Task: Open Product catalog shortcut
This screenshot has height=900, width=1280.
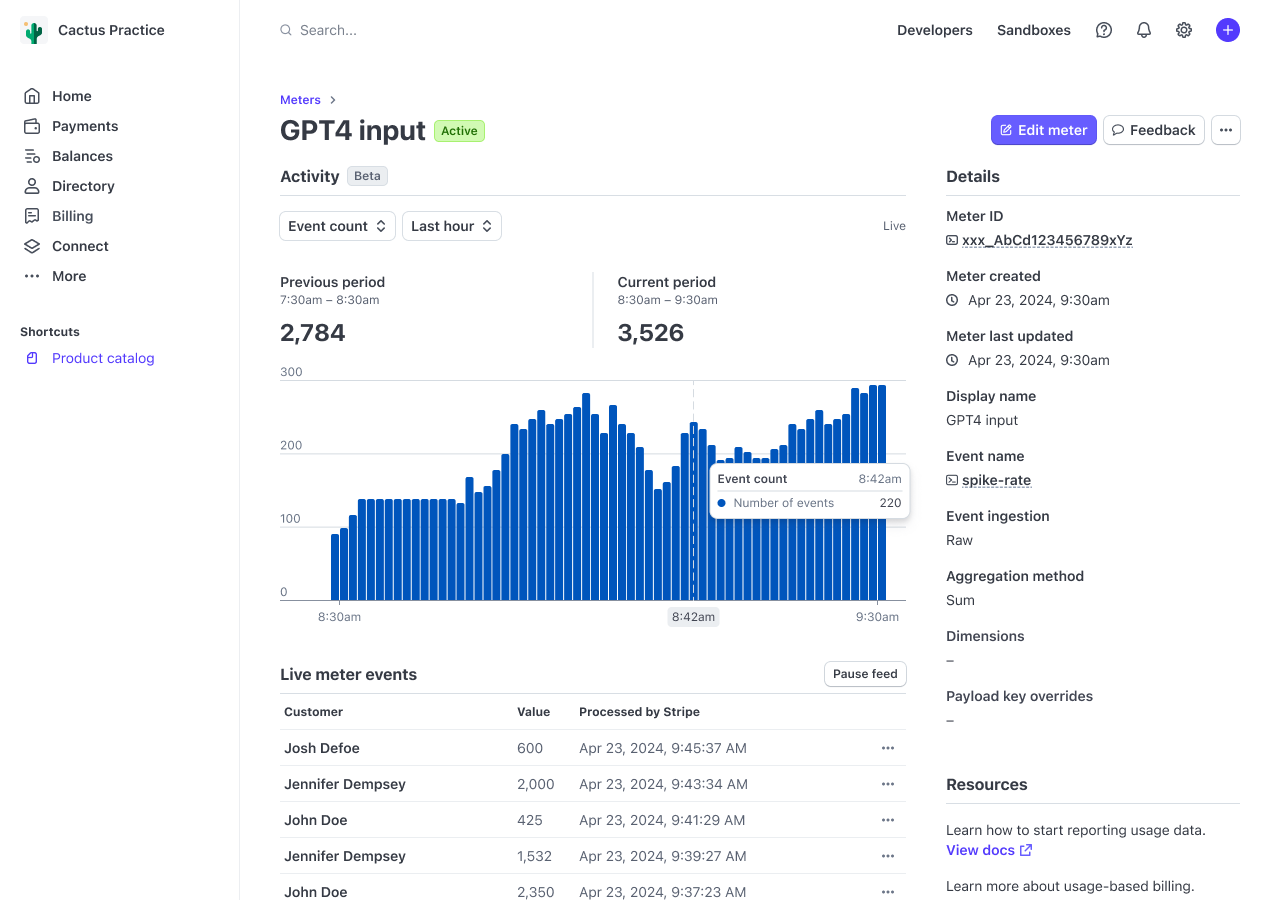Action: click(102, 357)
